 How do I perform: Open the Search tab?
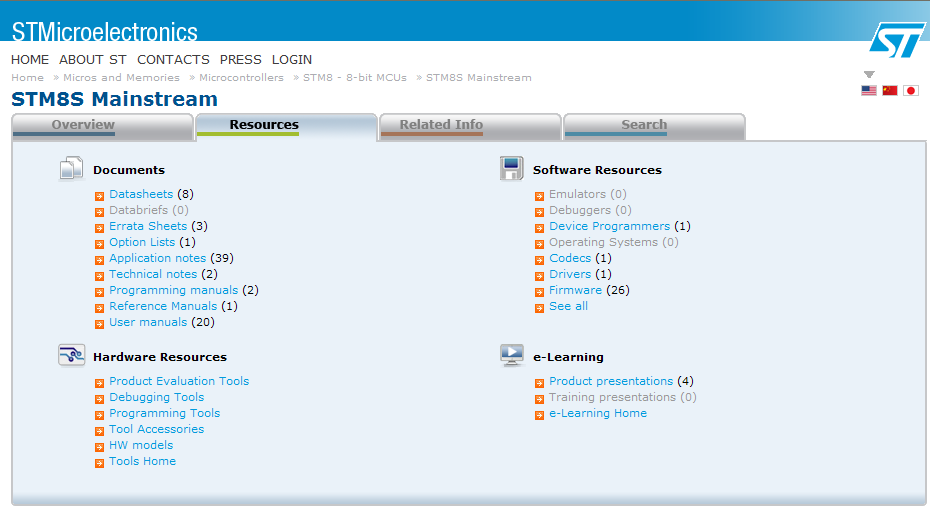click(x=654, y=126)
